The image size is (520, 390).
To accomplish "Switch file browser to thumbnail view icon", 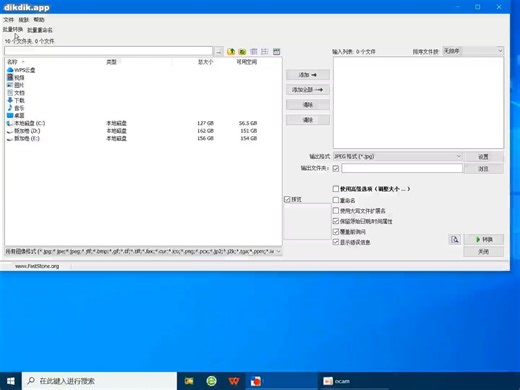I will click(x=276, y=52).
